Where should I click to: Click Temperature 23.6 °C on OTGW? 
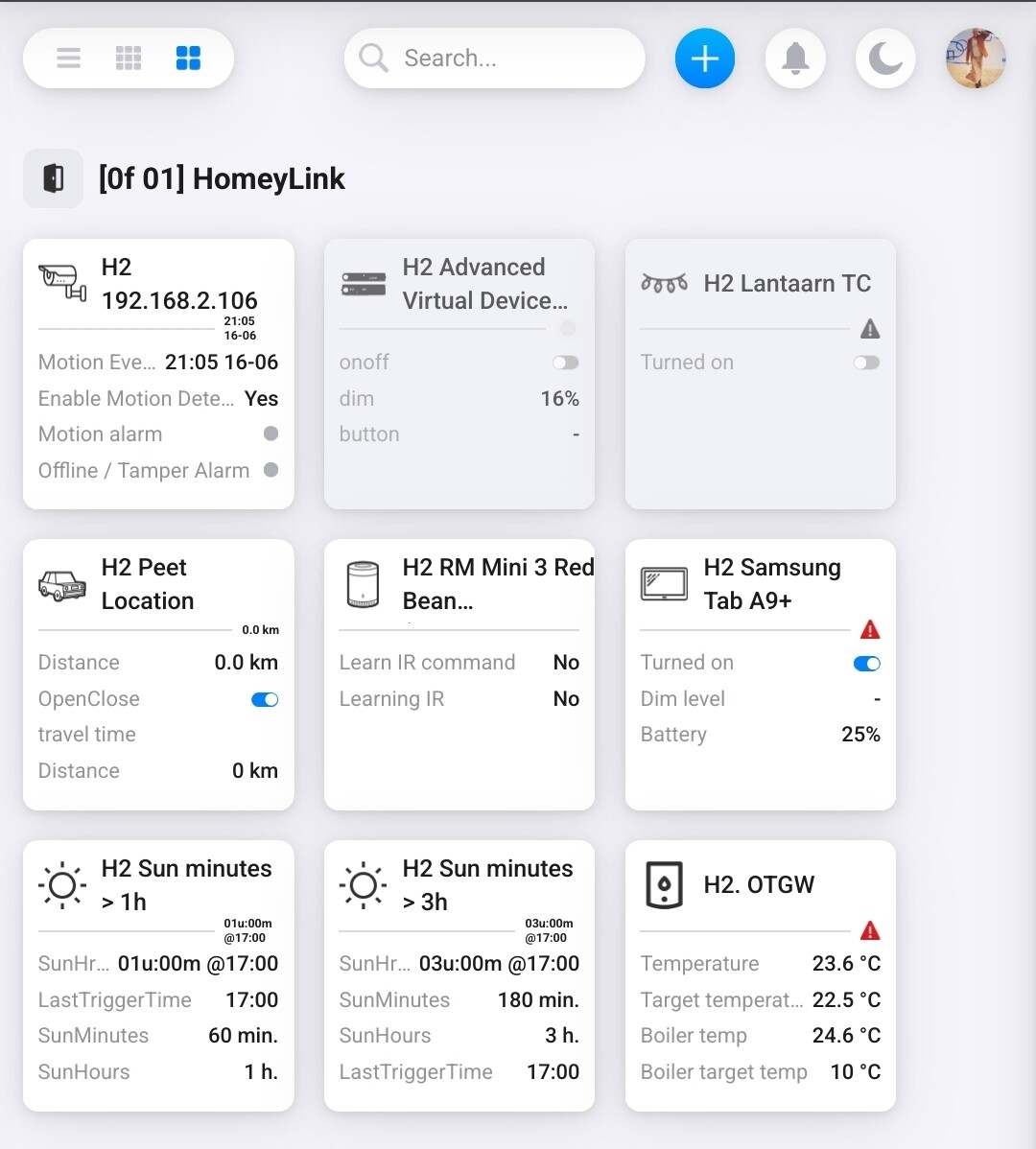[x=846, y=964]
